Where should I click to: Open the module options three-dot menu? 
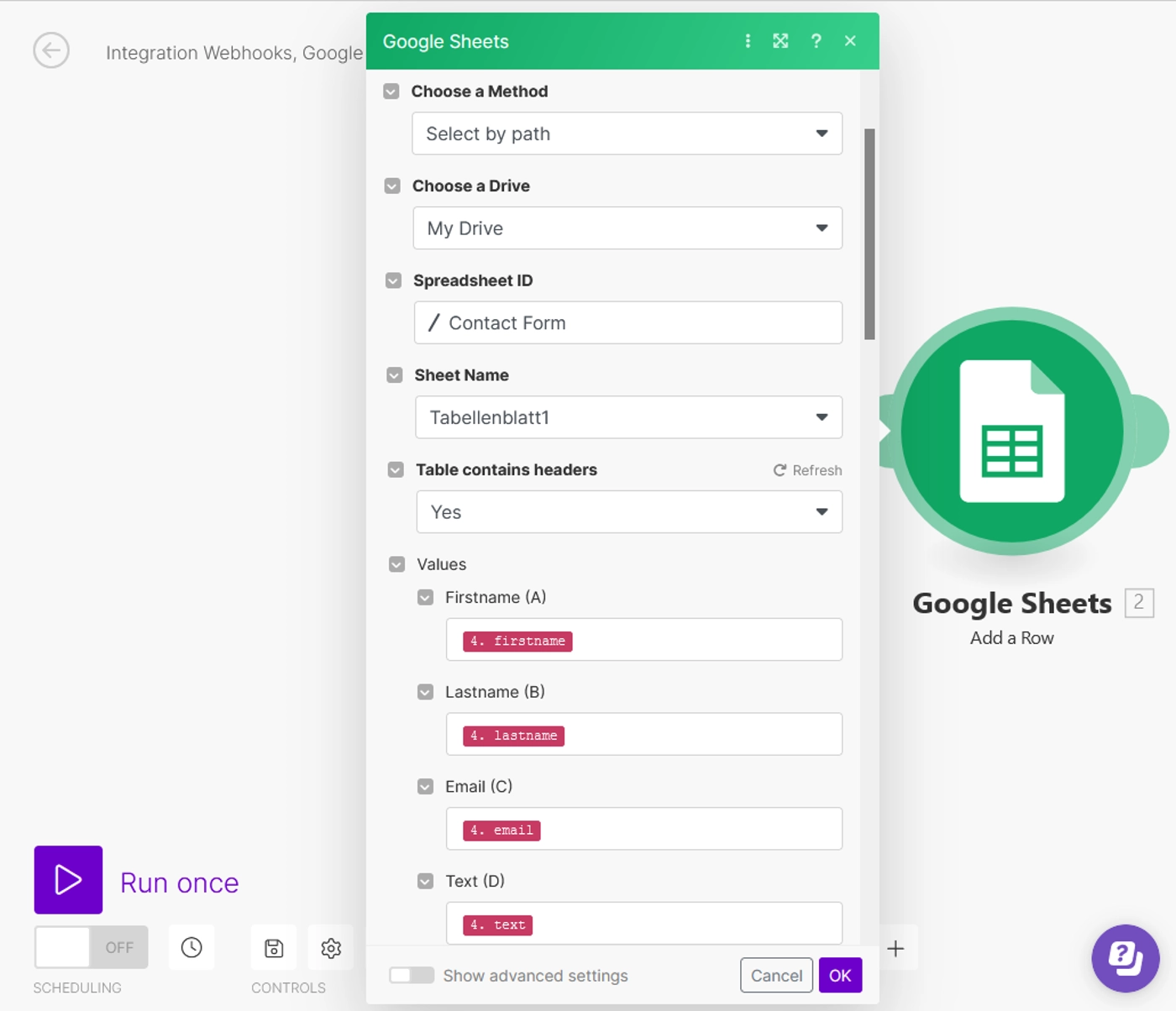[x=748, y=41]
